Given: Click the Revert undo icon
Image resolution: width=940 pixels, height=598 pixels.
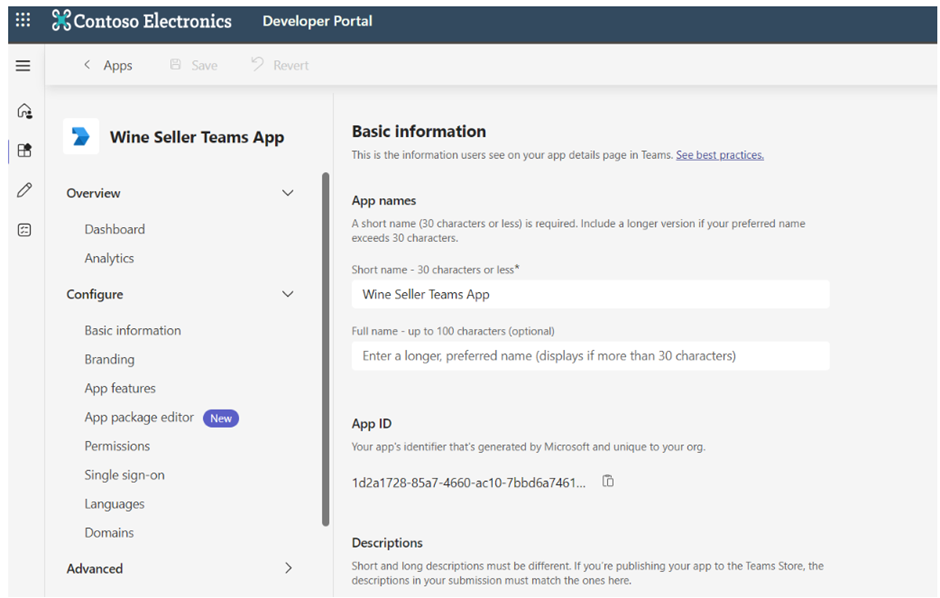Looking at the screenshot, I should [x=257, y=64].
